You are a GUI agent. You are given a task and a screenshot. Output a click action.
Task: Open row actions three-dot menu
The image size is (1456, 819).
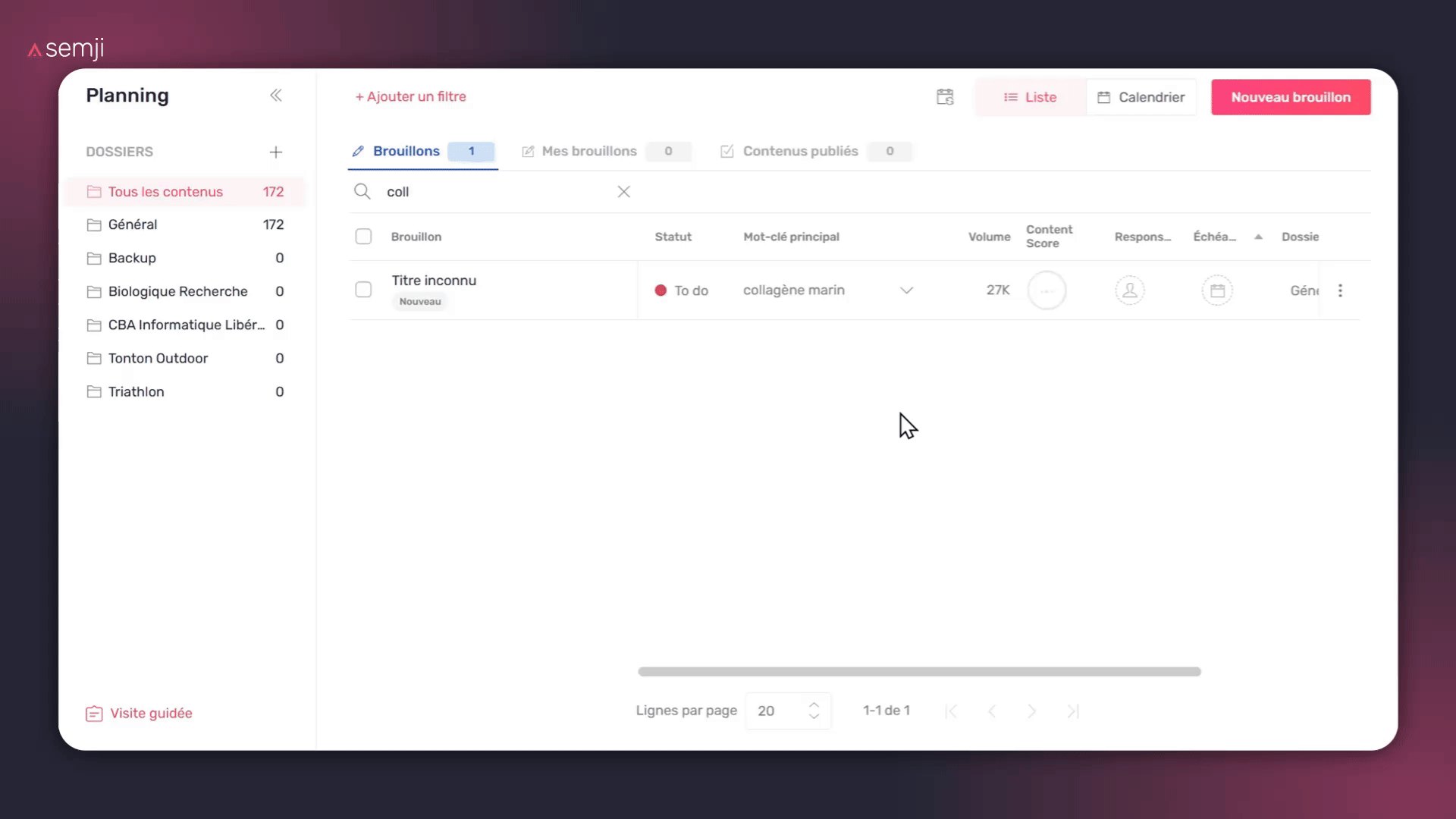1340,290
